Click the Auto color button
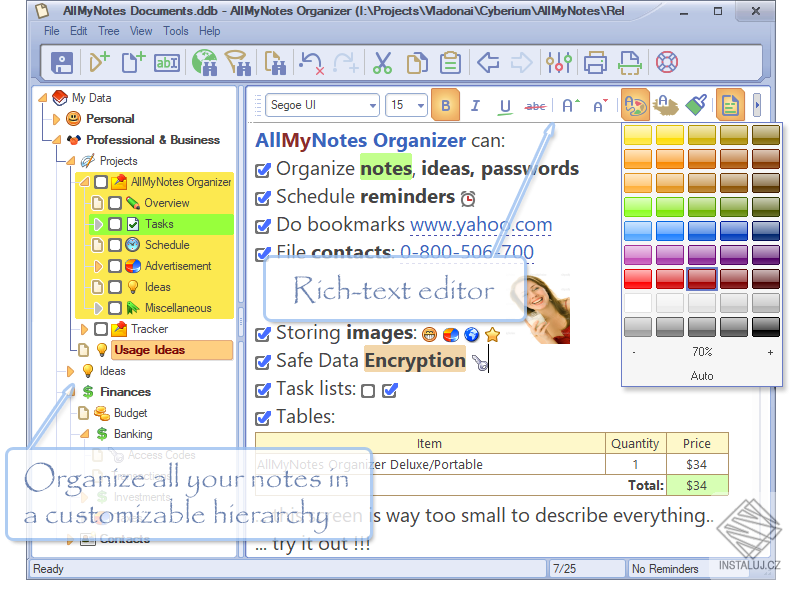Image resolution: width=800 pixels, height=592 pixels. [702, 376]
